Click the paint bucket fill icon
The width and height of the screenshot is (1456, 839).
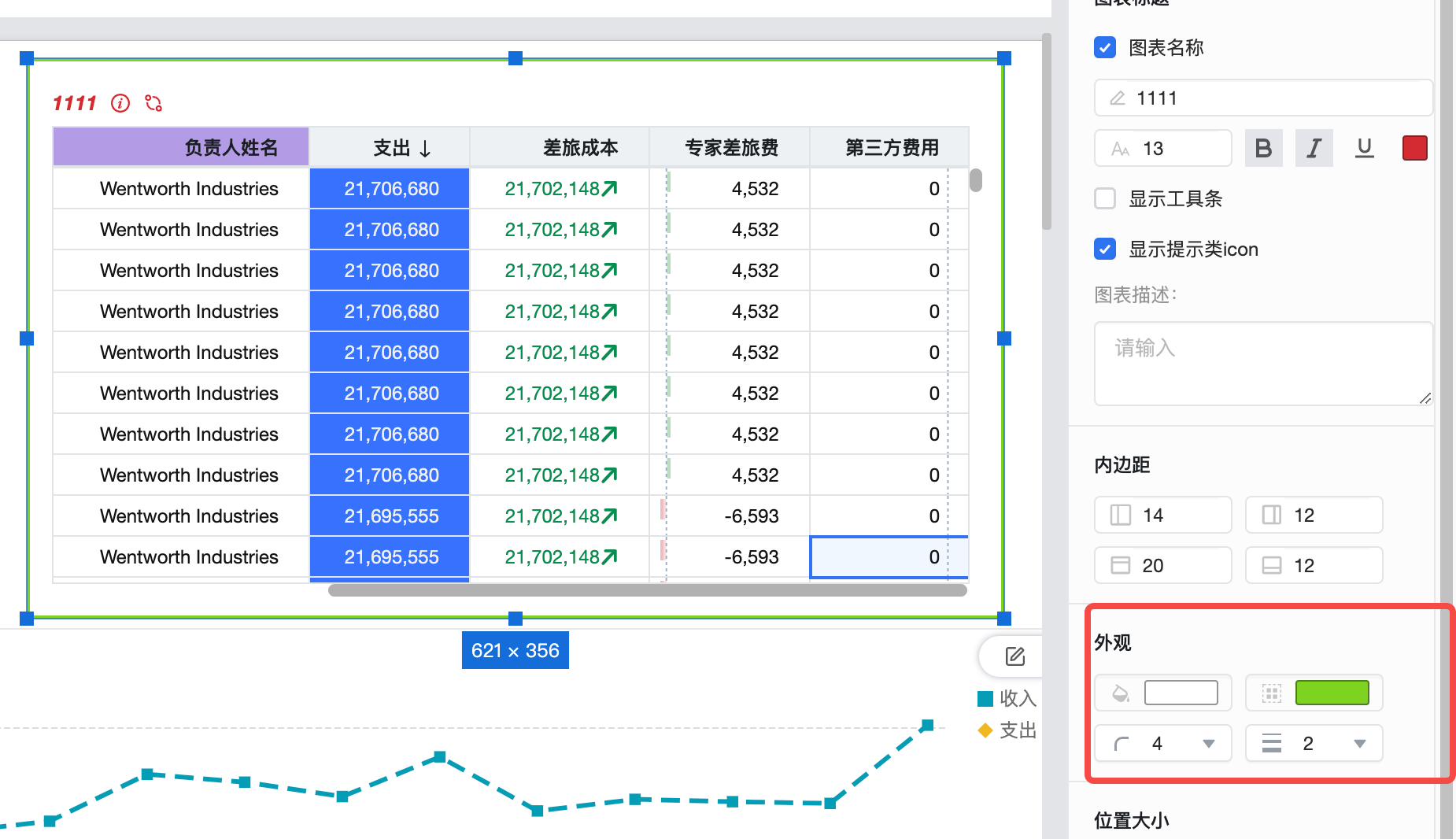[1121, 693]
